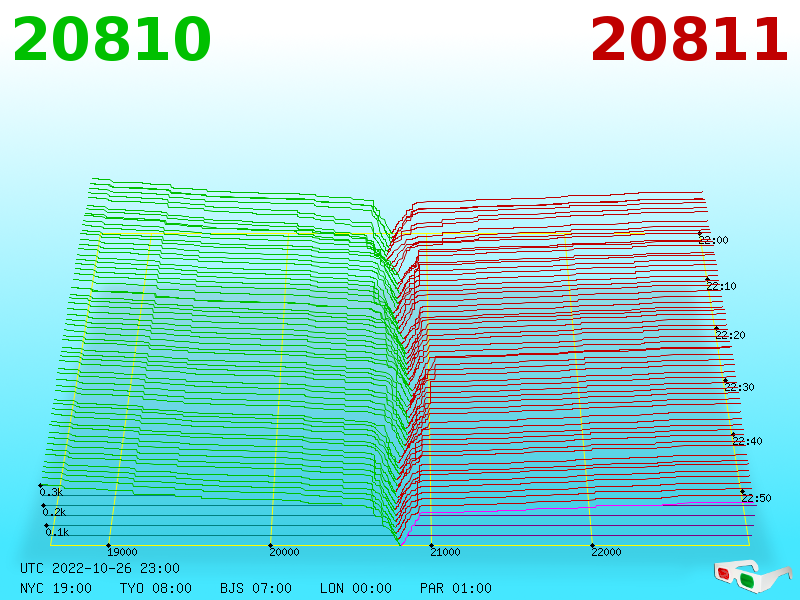Click the 19000 price axis label

pos(122,552)
